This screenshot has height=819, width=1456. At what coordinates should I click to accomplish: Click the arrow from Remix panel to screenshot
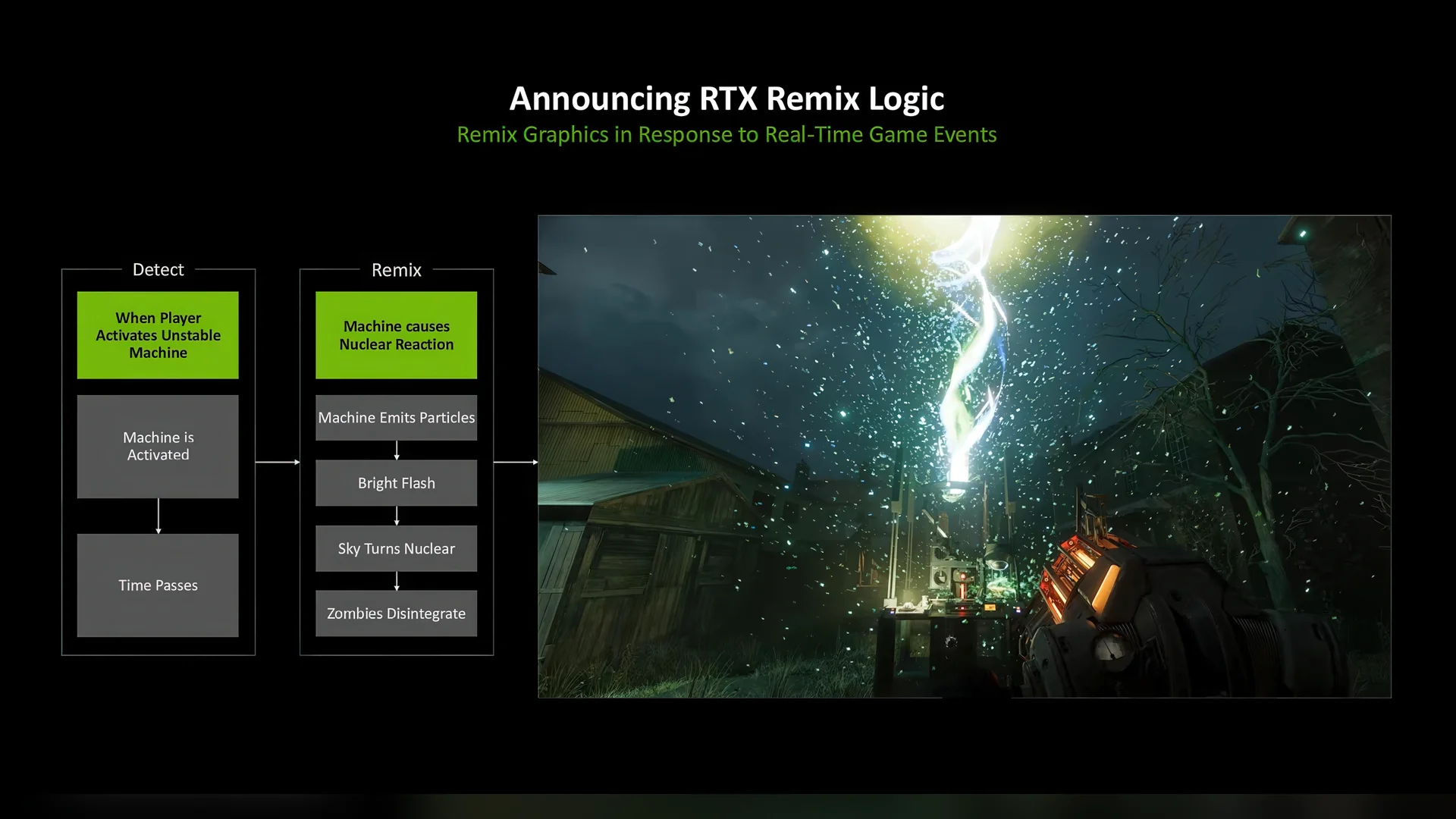[x=516, y=462]
